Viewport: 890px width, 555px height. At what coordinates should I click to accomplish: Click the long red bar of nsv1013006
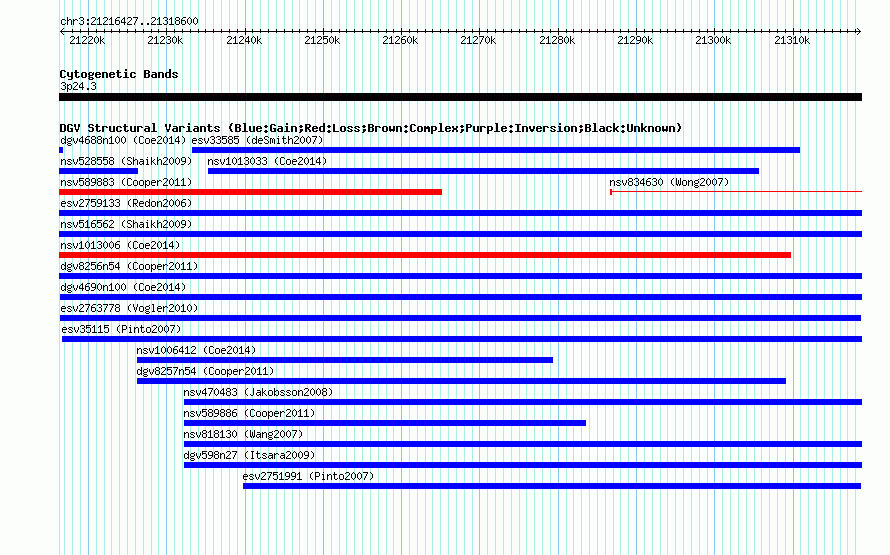click(x=425, y=255)
